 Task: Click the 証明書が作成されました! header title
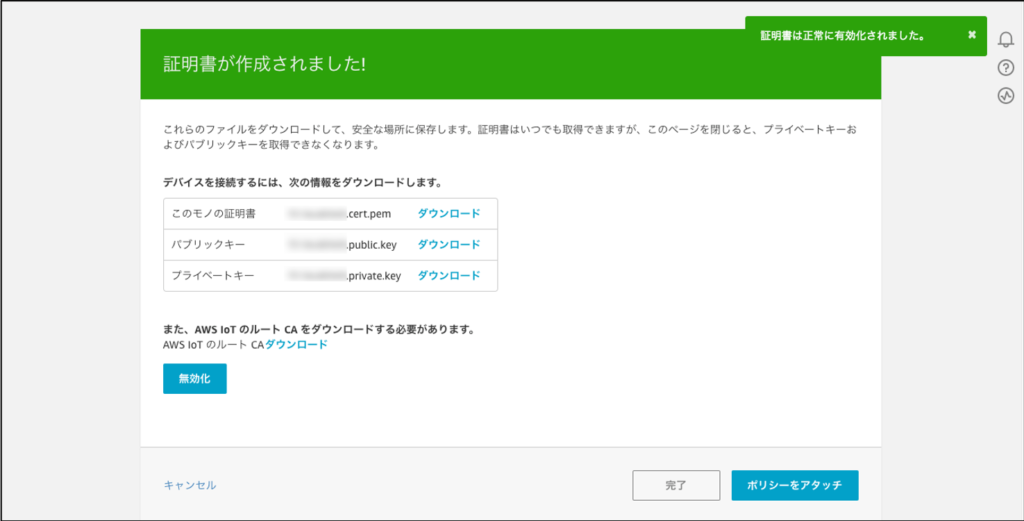[x=264, y=64]
